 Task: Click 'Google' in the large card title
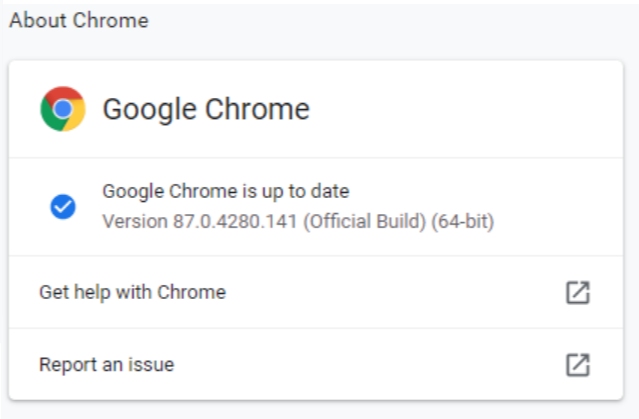click(149, 110)
